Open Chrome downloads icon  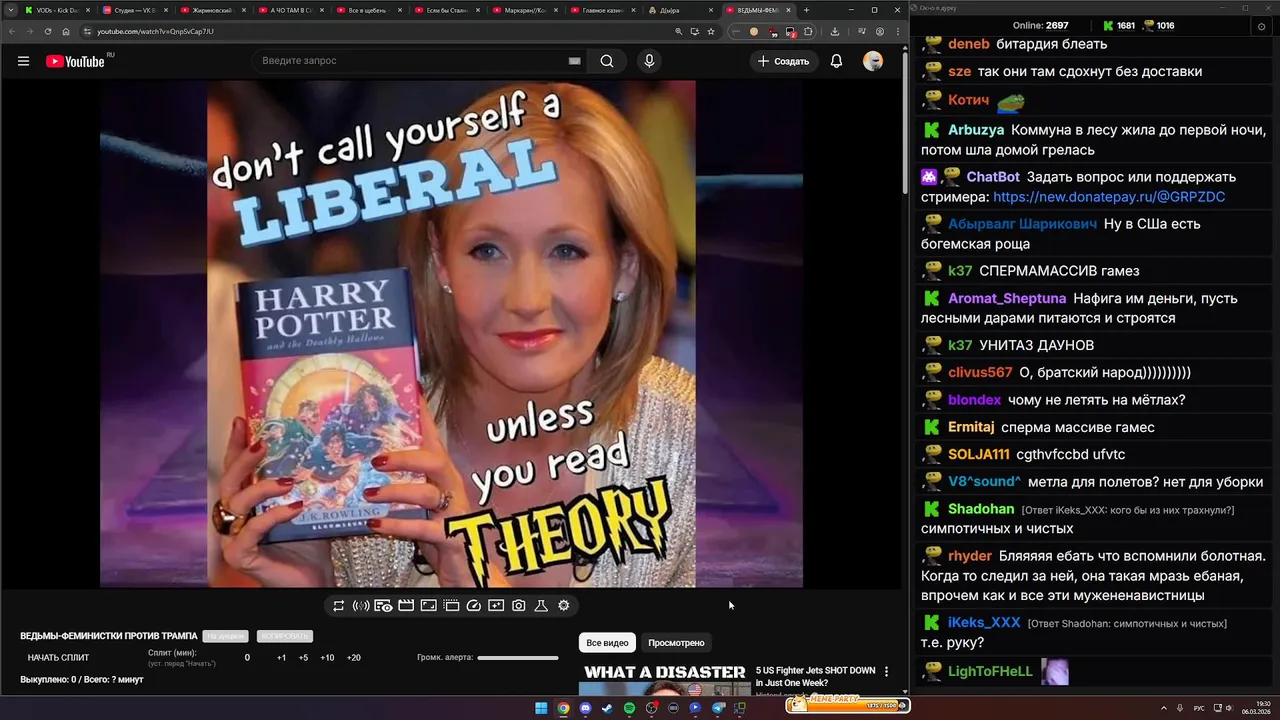[835, 31]
